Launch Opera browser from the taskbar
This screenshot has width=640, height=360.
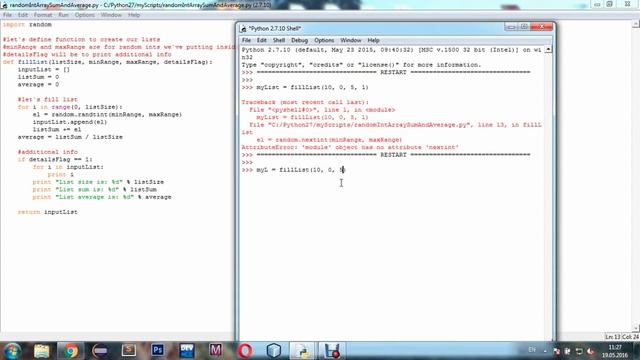click(244, 351)
